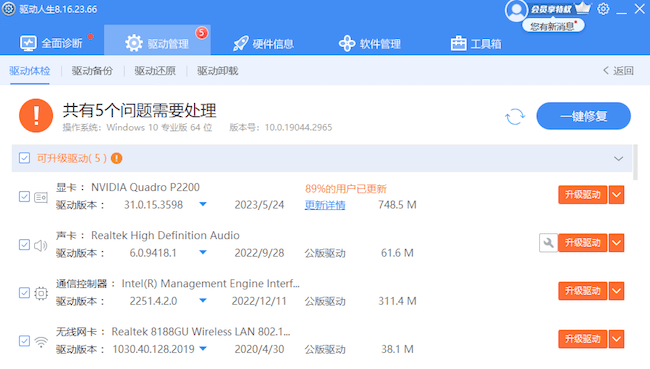
Task: Open upgrade options arrow for Intel Management Engine
Action: point(616,291)
